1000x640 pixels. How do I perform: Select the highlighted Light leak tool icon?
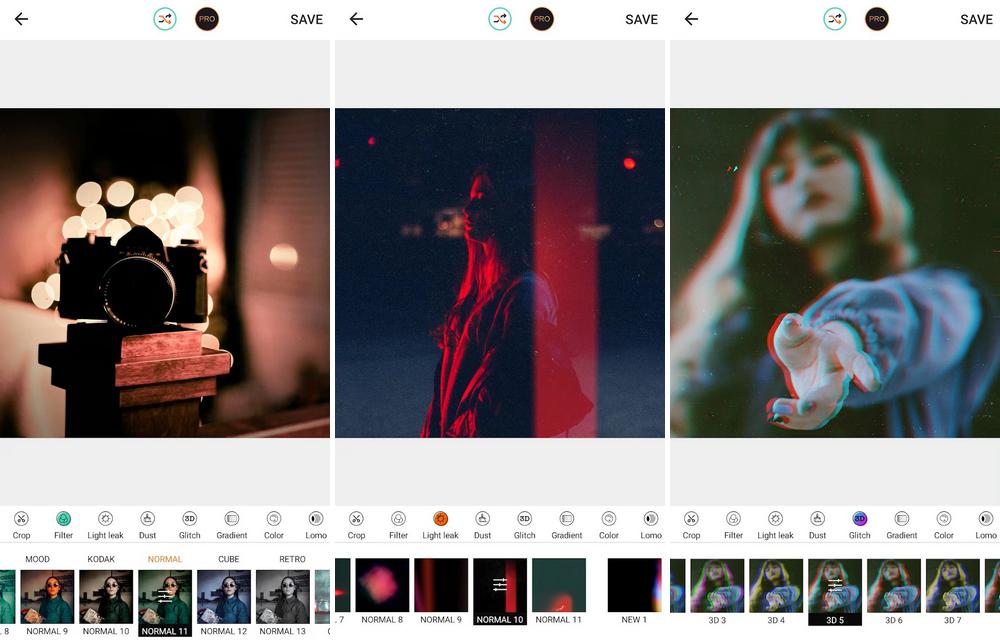pos(440,519)
